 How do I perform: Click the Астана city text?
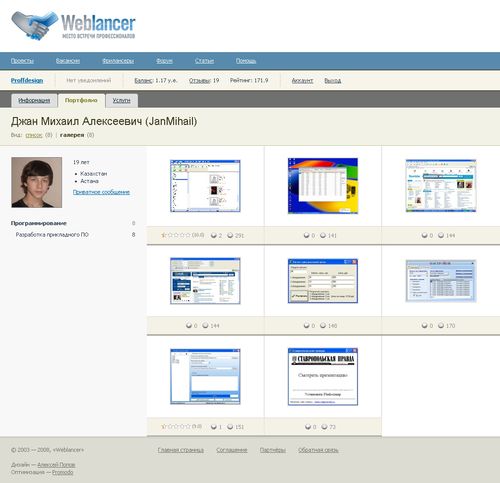[x=89, y=181]
